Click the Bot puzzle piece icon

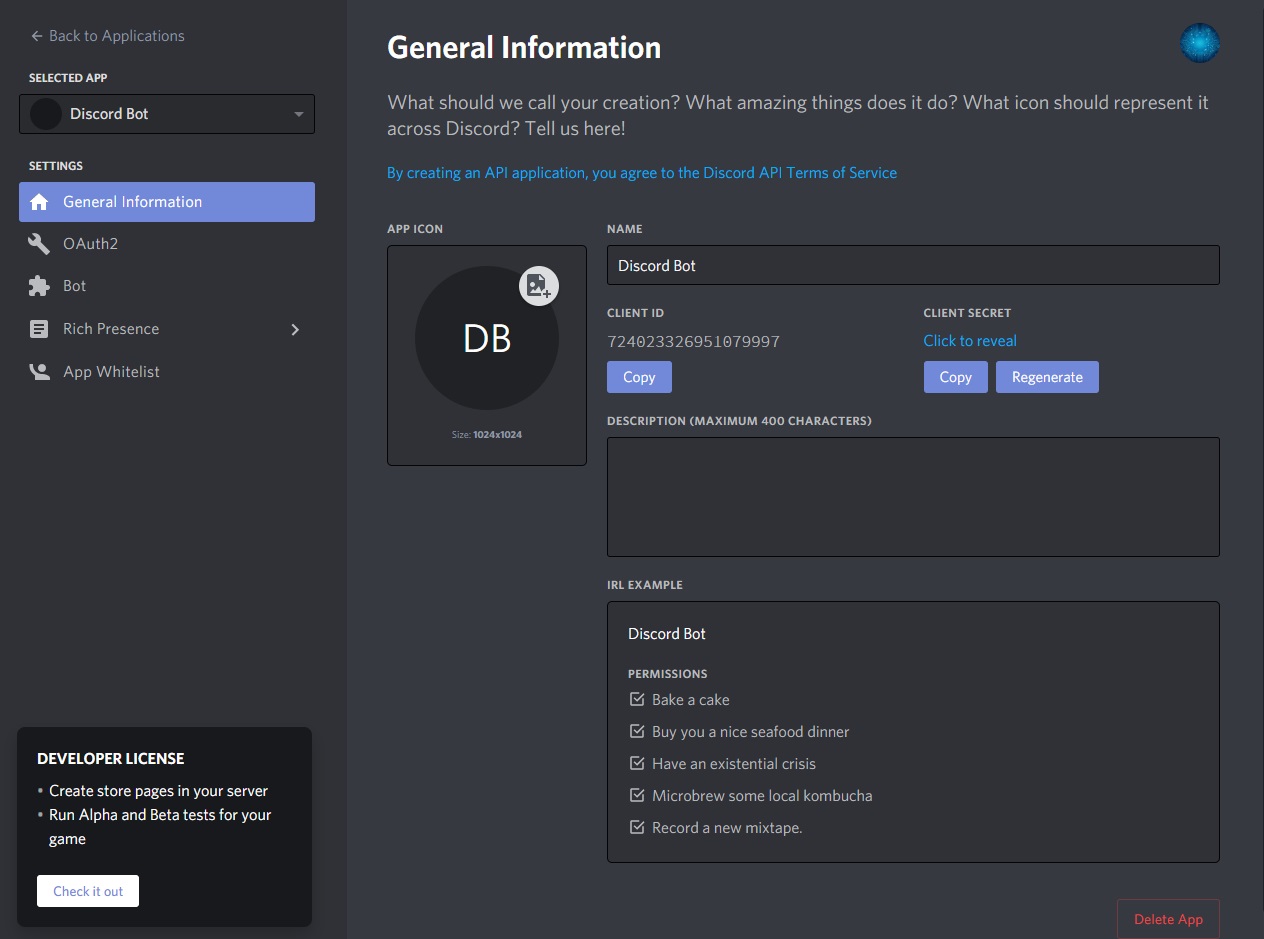[x=39, y=286]
